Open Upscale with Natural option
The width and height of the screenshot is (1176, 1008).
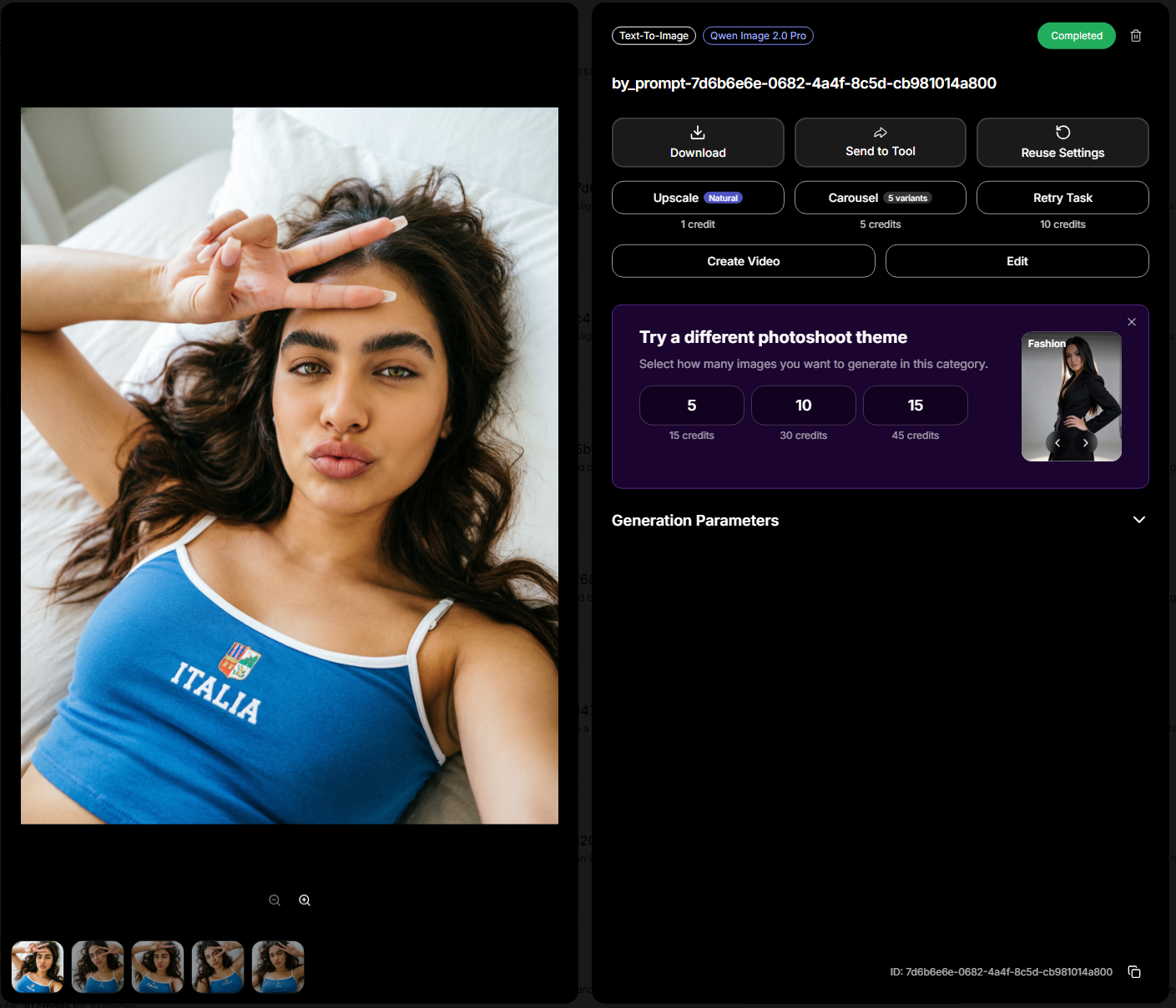pyautogui.click(x=698, y=198)
